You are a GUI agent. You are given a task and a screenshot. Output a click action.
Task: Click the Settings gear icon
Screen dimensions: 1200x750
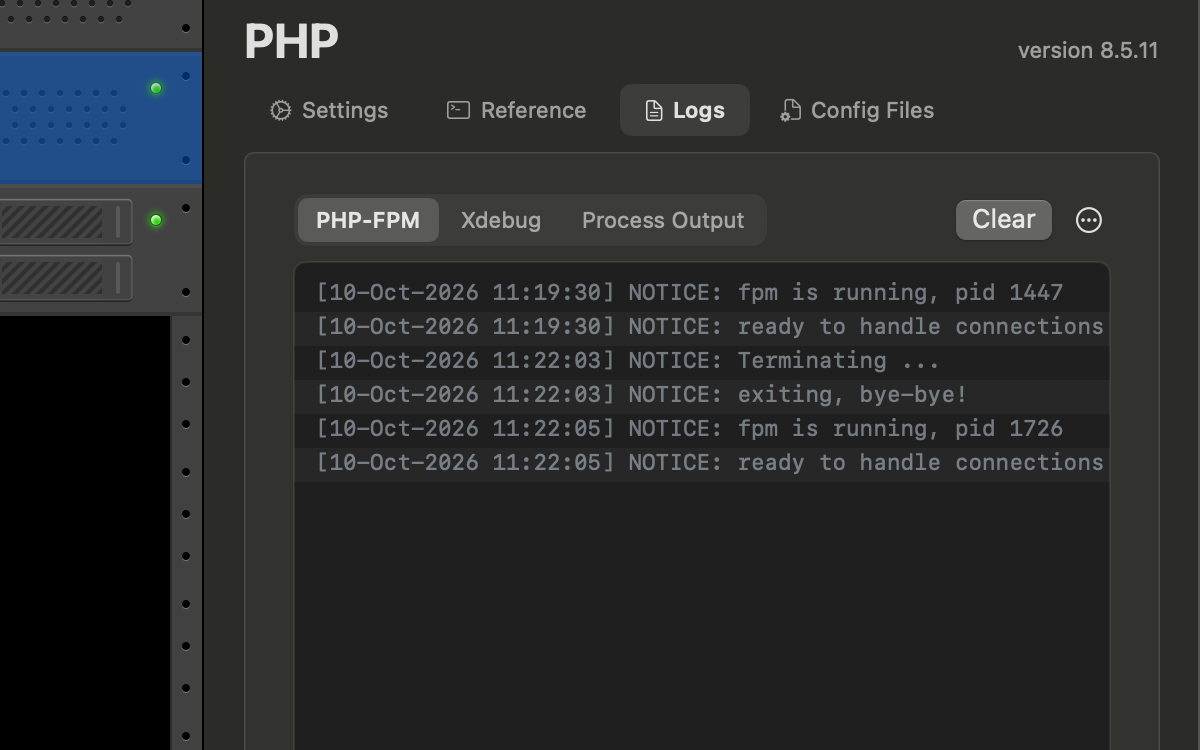[x=281, y=110]
